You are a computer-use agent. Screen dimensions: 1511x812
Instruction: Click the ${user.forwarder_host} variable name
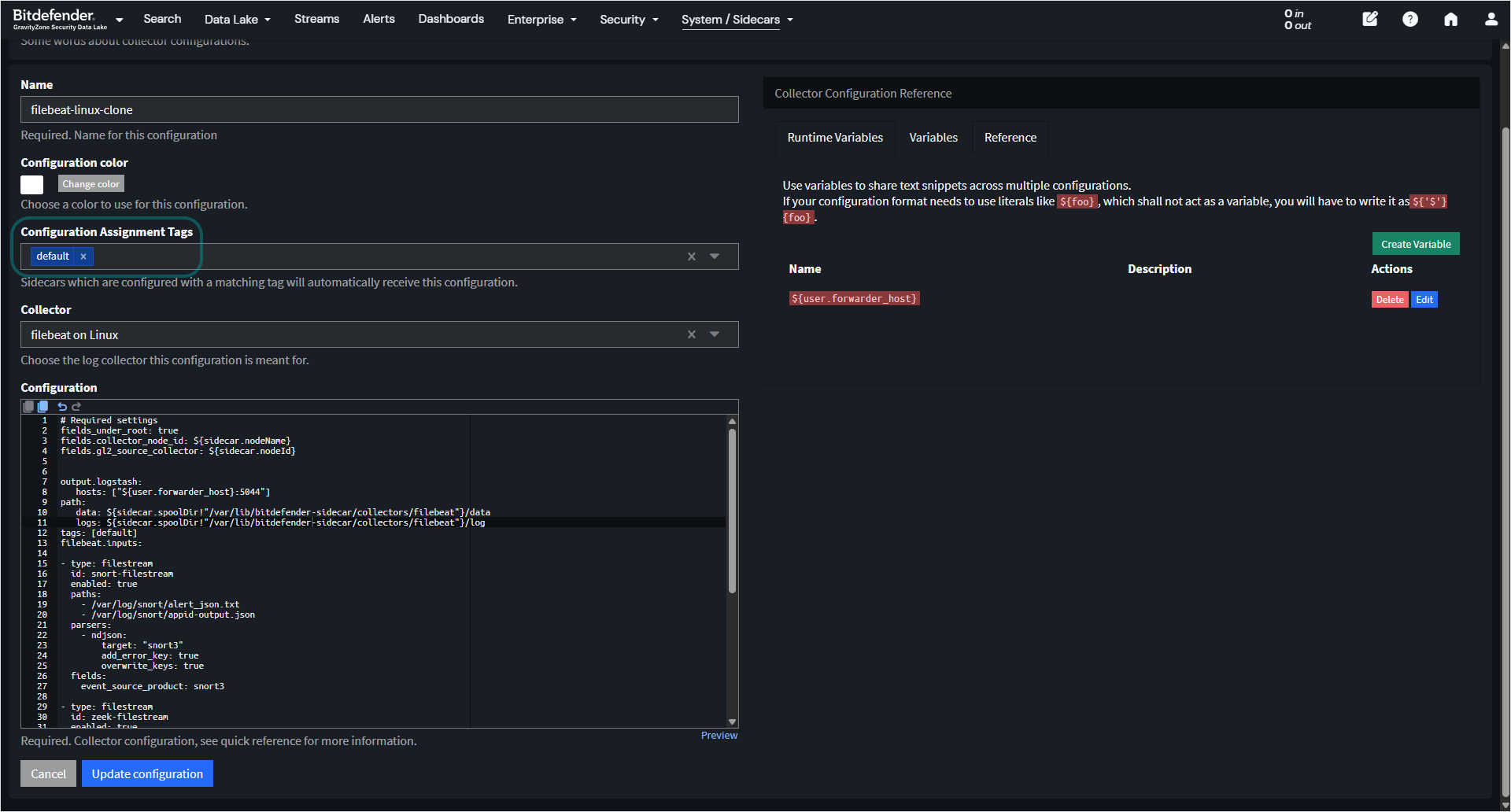point(854,299)
